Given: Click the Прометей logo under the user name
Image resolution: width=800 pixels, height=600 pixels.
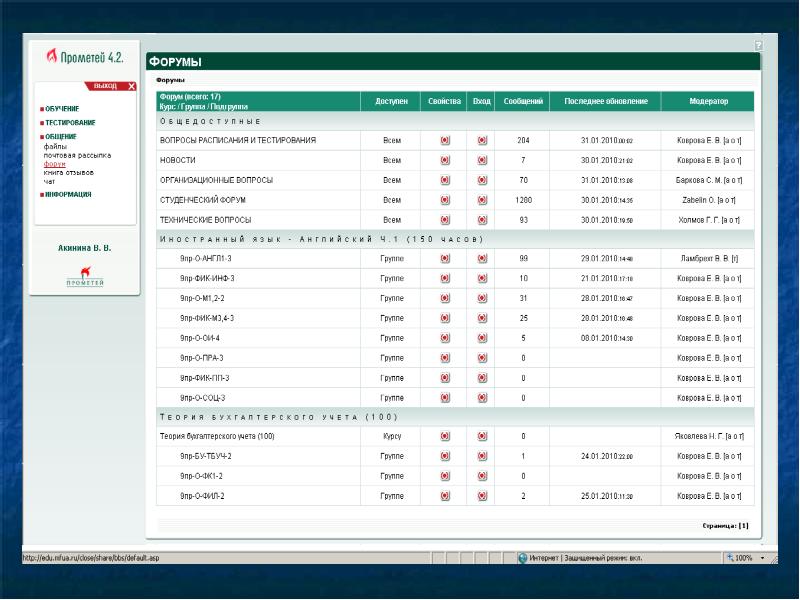Looking at the screenshot, I should pos(85,275).
